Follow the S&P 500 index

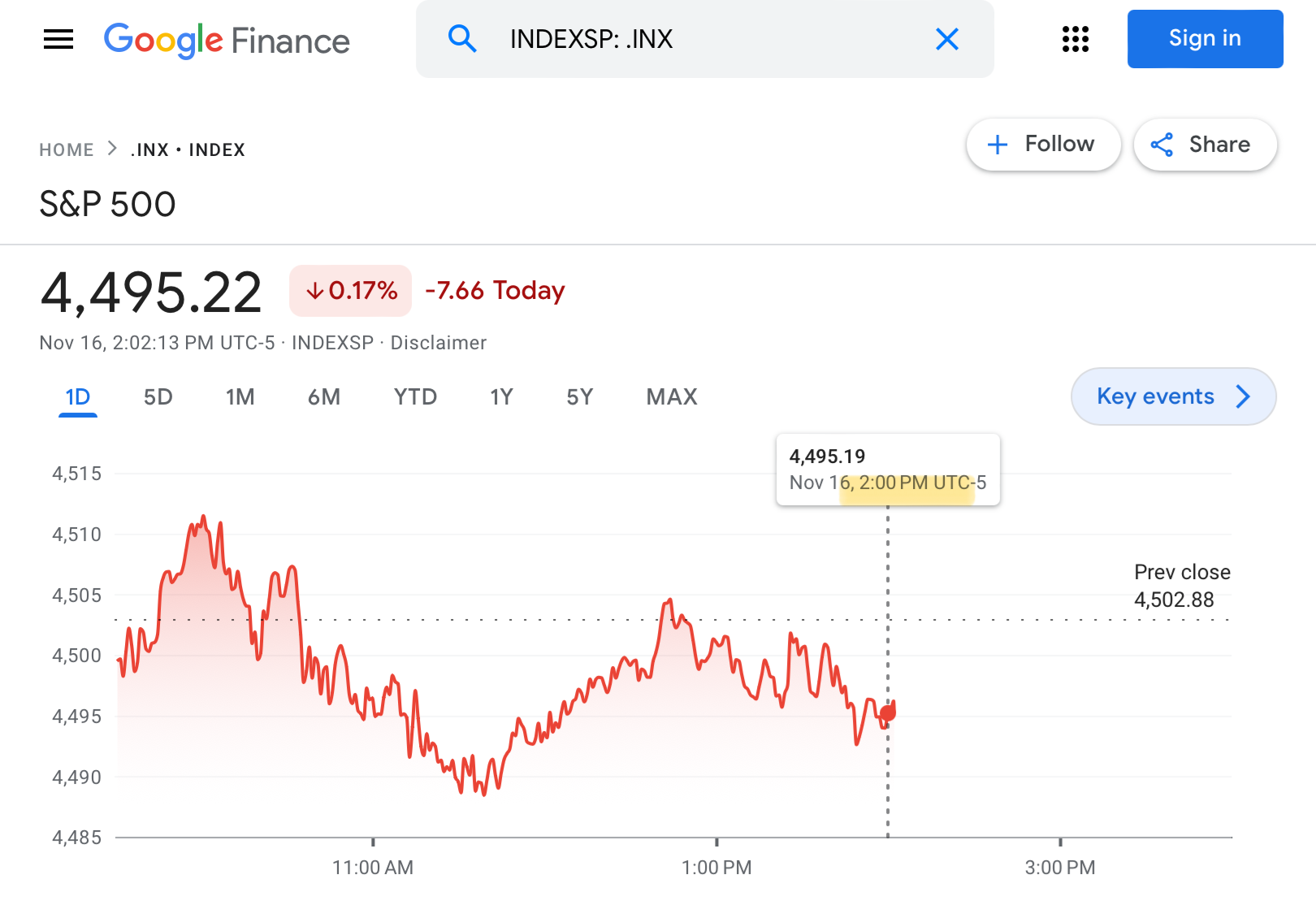pyautogui.click(x=1043, y=145)
